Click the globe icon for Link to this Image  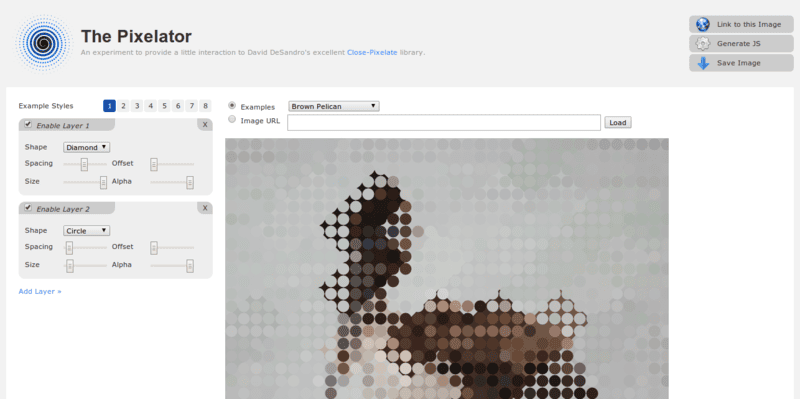pos(703,24)
